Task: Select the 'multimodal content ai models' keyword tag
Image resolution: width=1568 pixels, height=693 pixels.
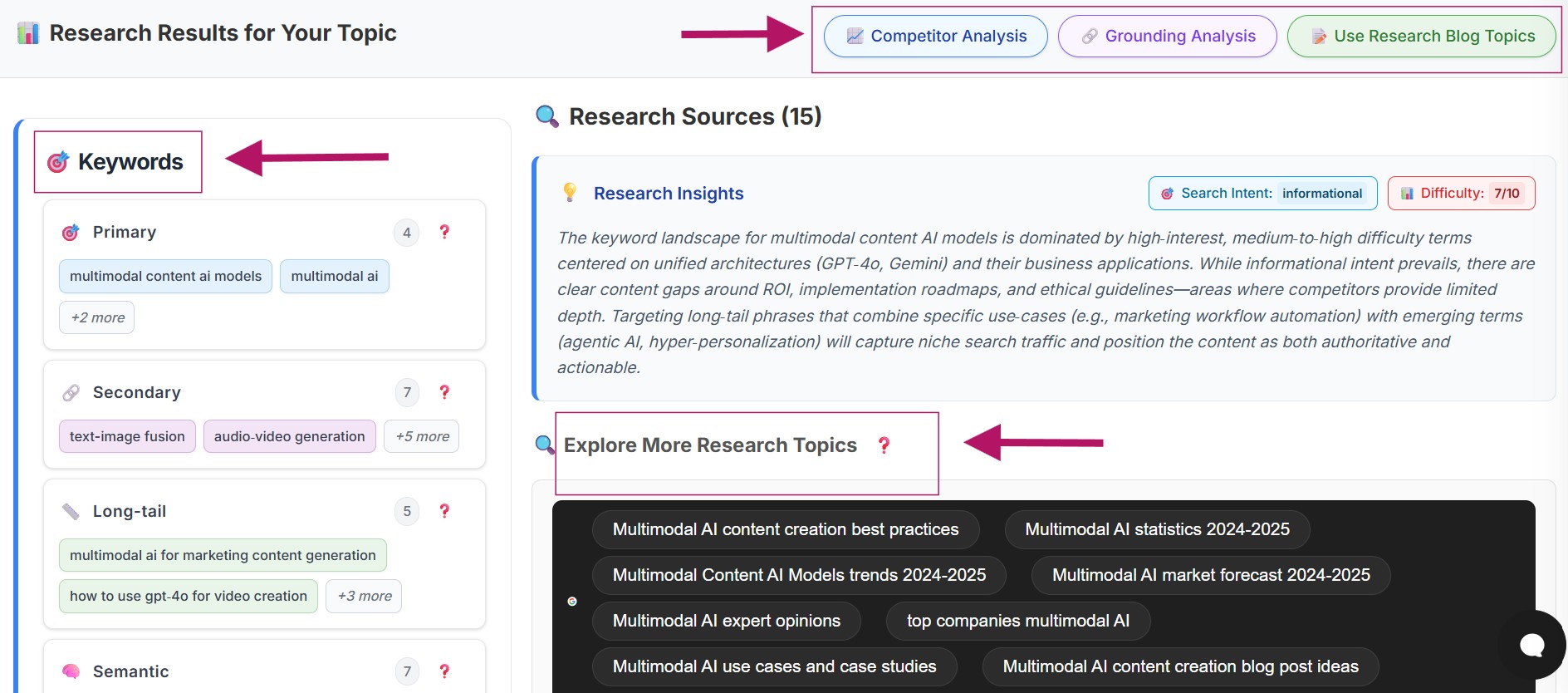Action: point(165,276)
